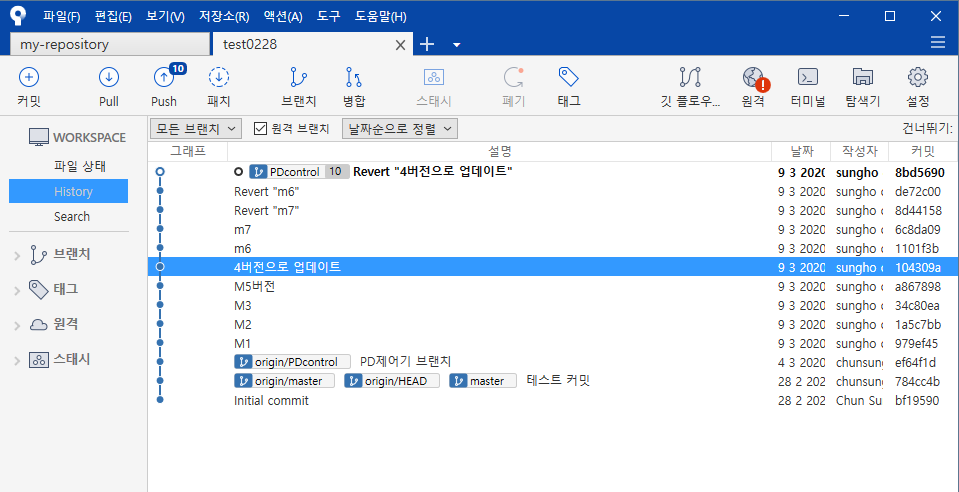Click the 커밋 (Commit) toolbar icon

click(x=29, y=77)
